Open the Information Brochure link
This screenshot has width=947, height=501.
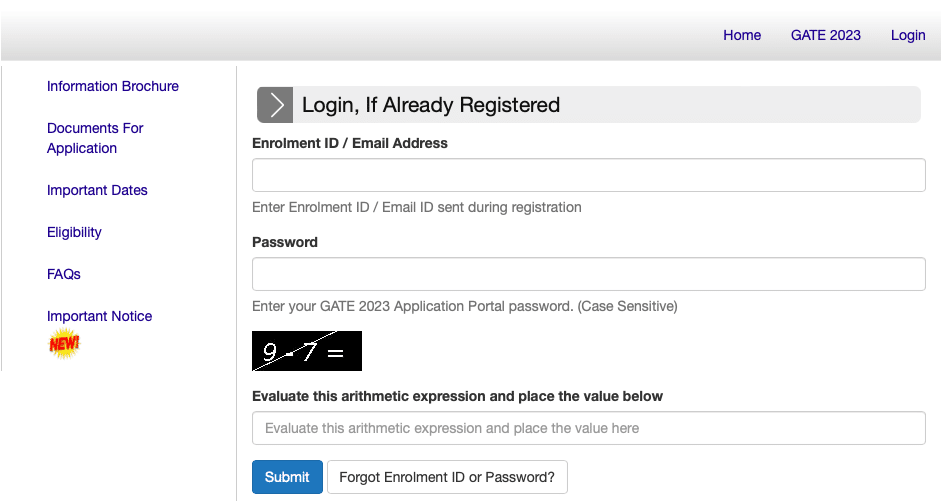click(x=113, y=86)
